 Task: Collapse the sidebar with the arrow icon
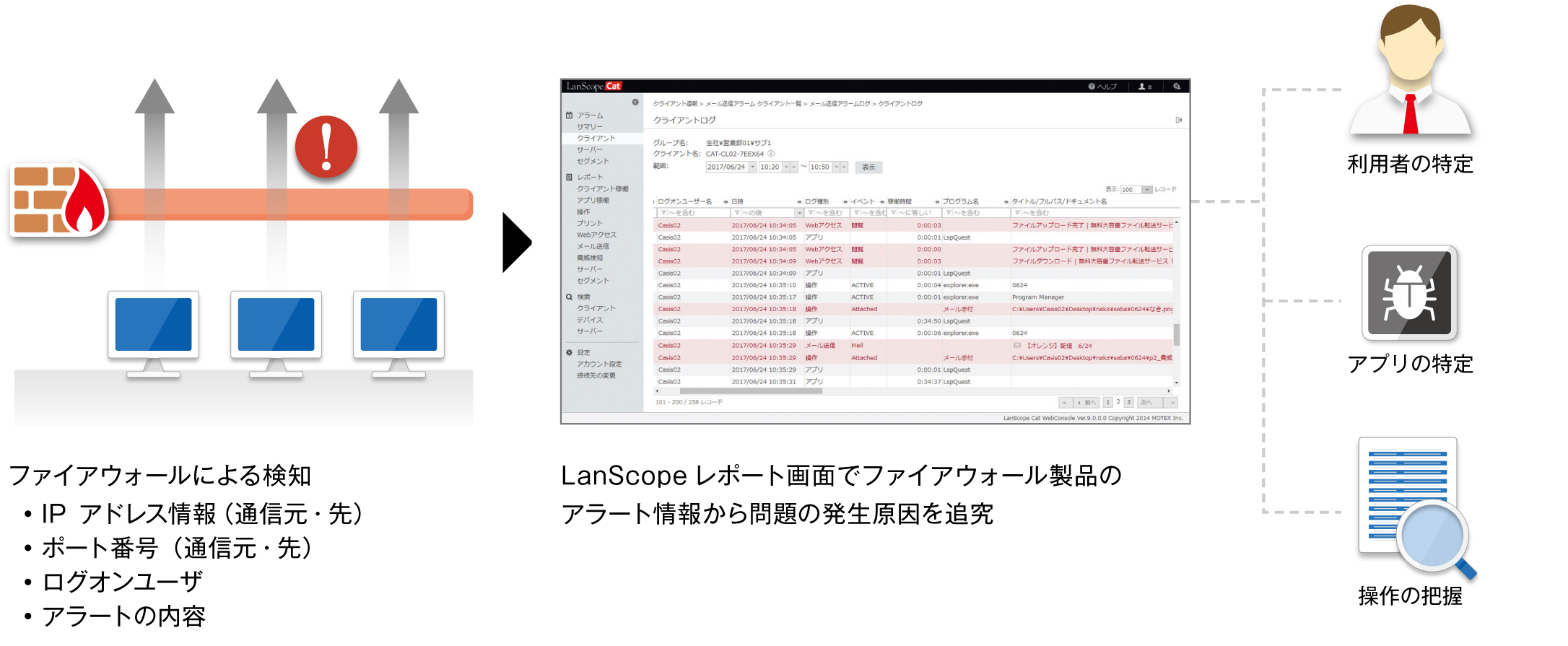(635, 102)
